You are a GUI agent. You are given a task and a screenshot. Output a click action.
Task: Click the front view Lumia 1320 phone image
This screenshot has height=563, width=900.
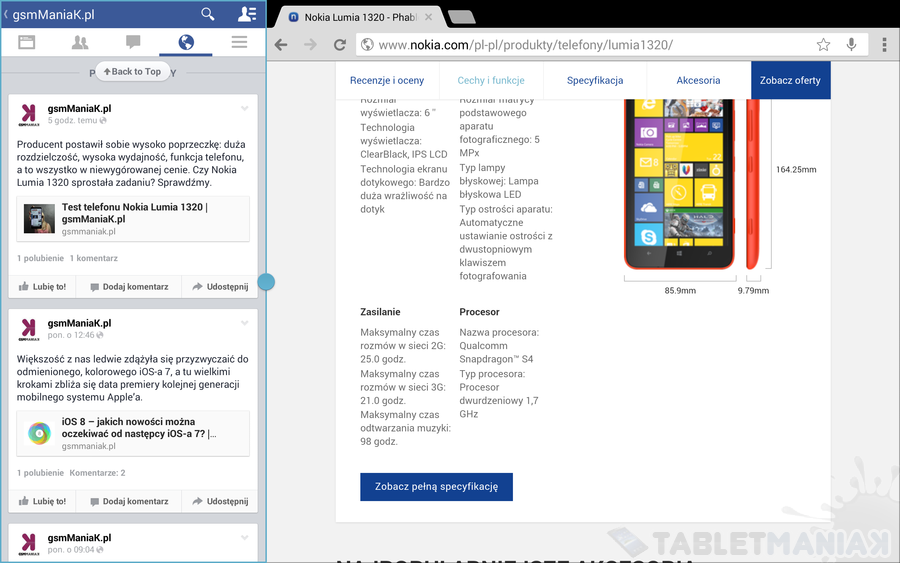680,184
